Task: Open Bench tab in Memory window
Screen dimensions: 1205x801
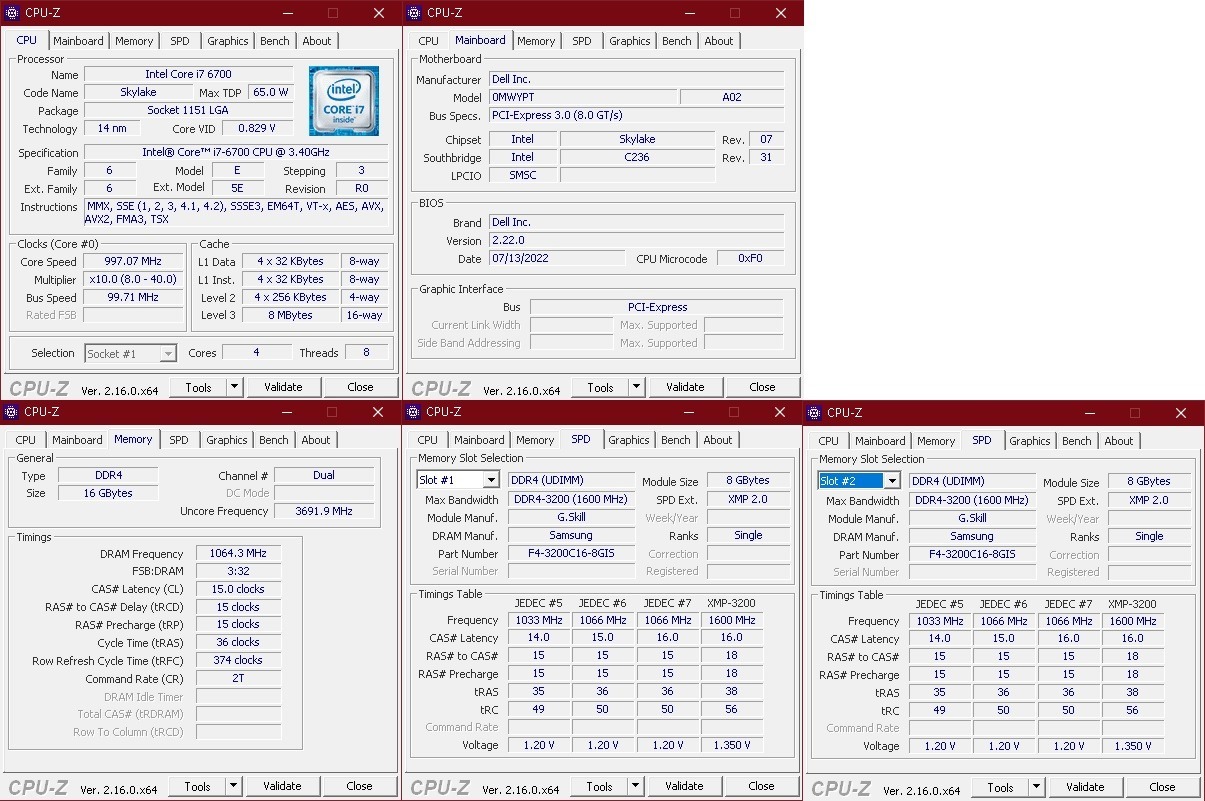Action: pyautogui.click(x=274, y=440)
